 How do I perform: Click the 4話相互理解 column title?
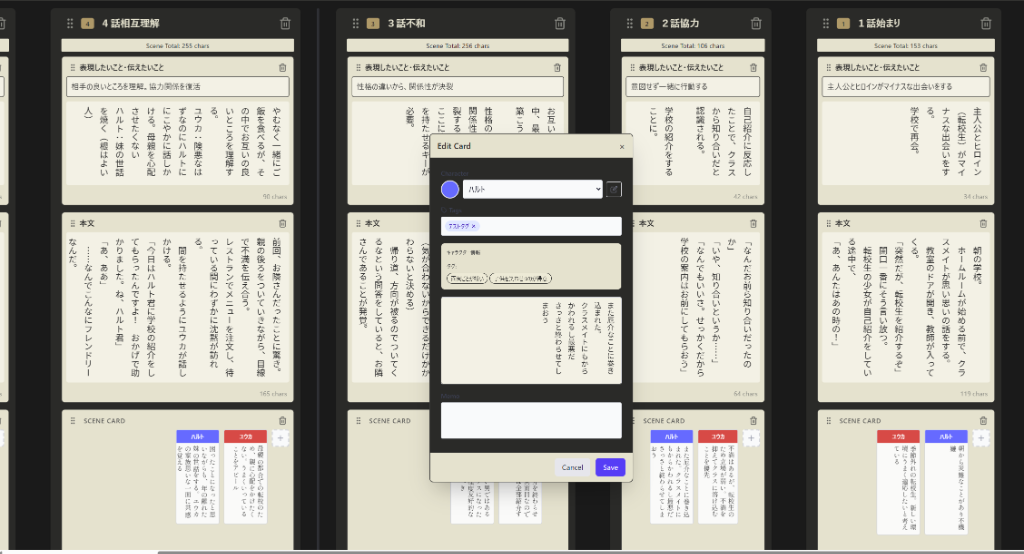131,24
